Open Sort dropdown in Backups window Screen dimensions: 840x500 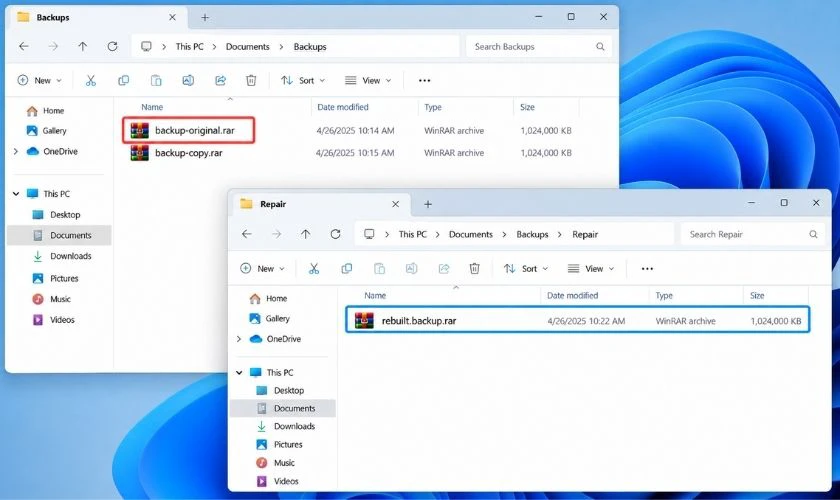click(303, 80)
